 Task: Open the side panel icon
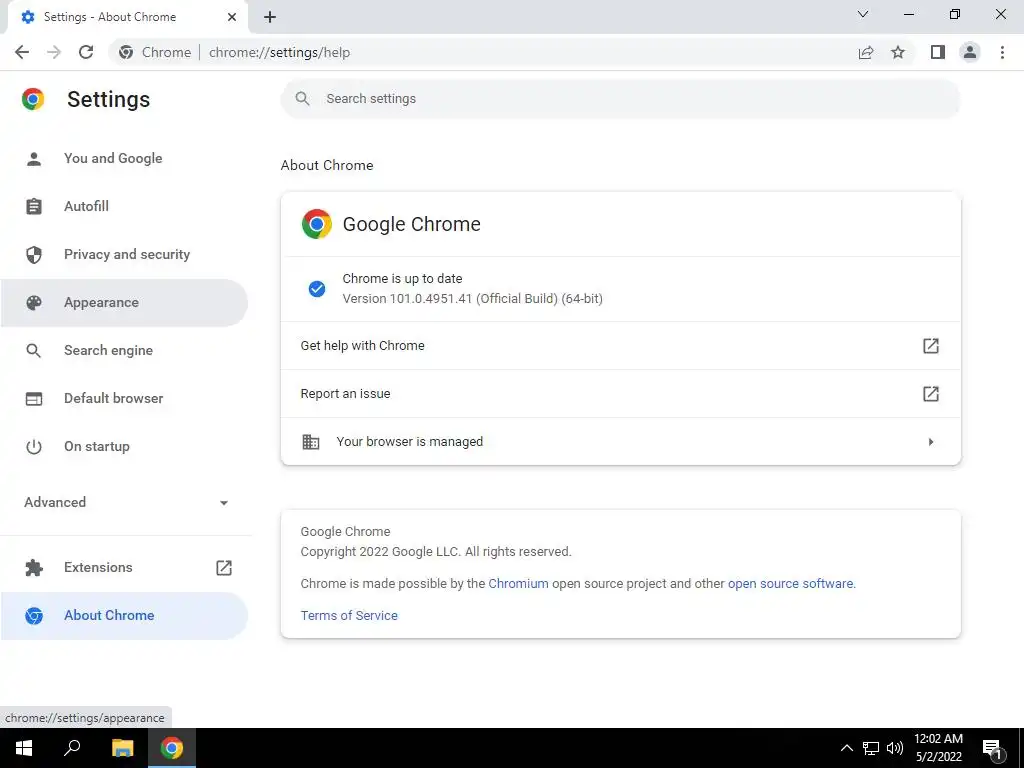938,52
